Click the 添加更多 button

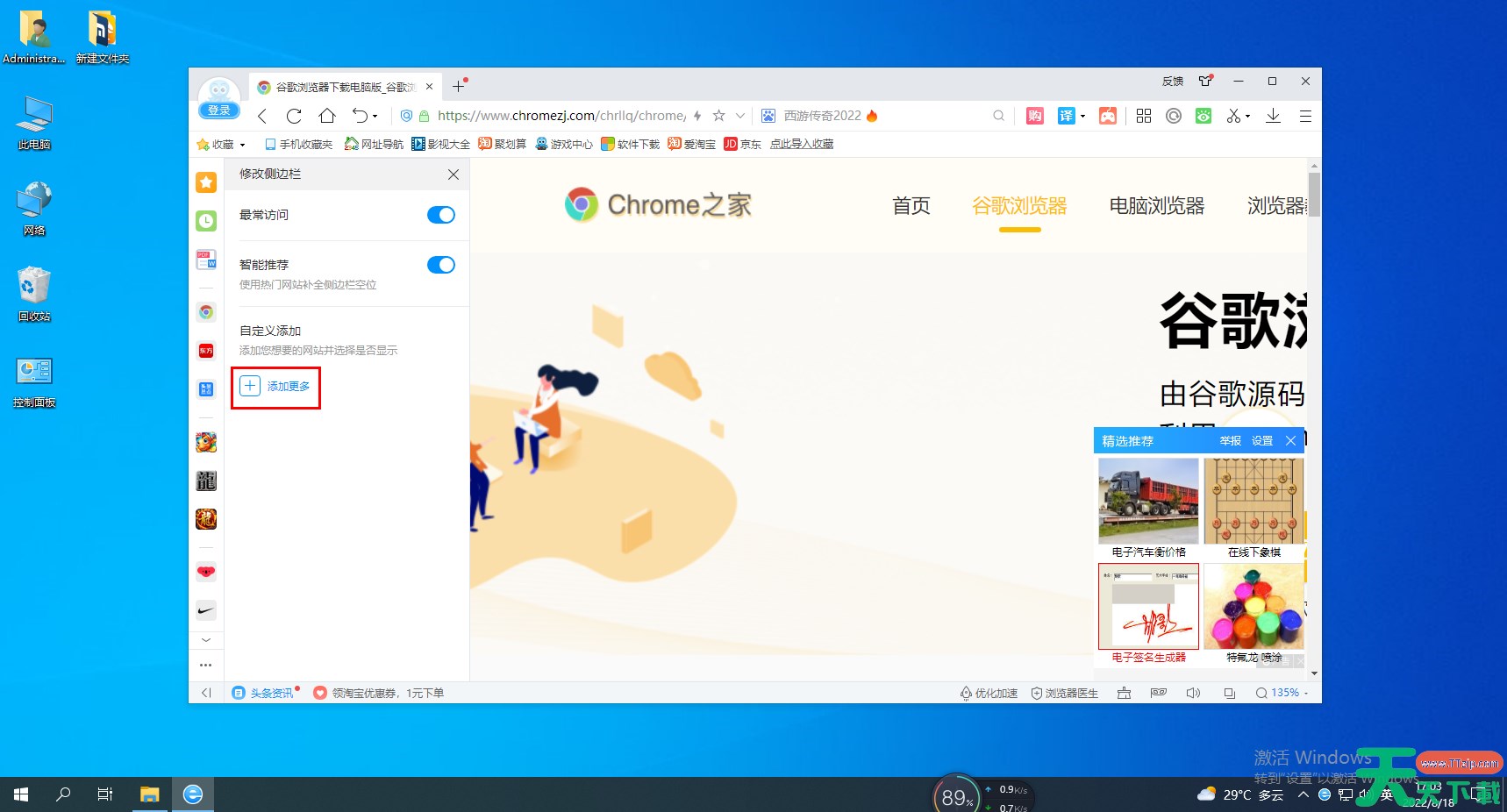[x=275, y=387]
